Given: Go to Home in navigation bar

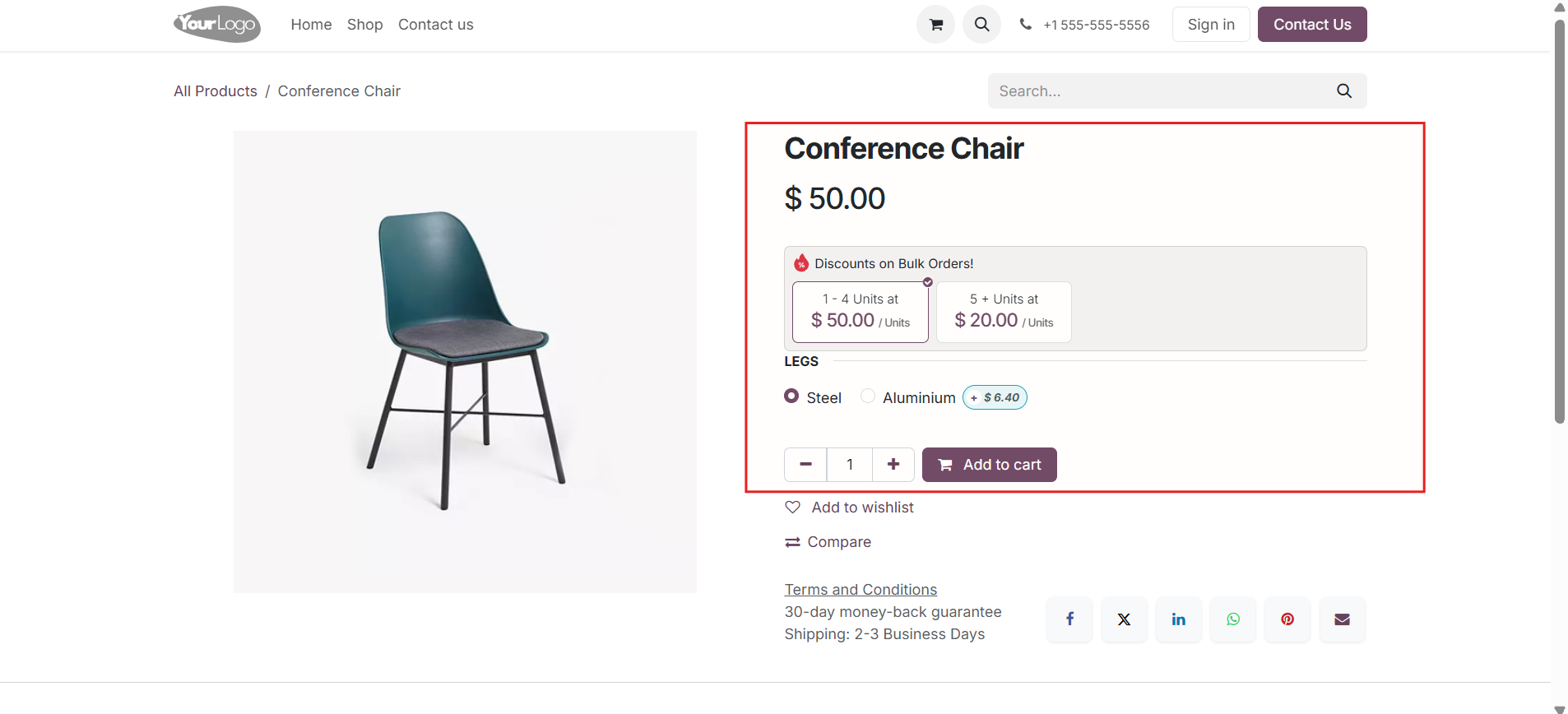Looking at the screenshot, I should click(x=311, y=25).
